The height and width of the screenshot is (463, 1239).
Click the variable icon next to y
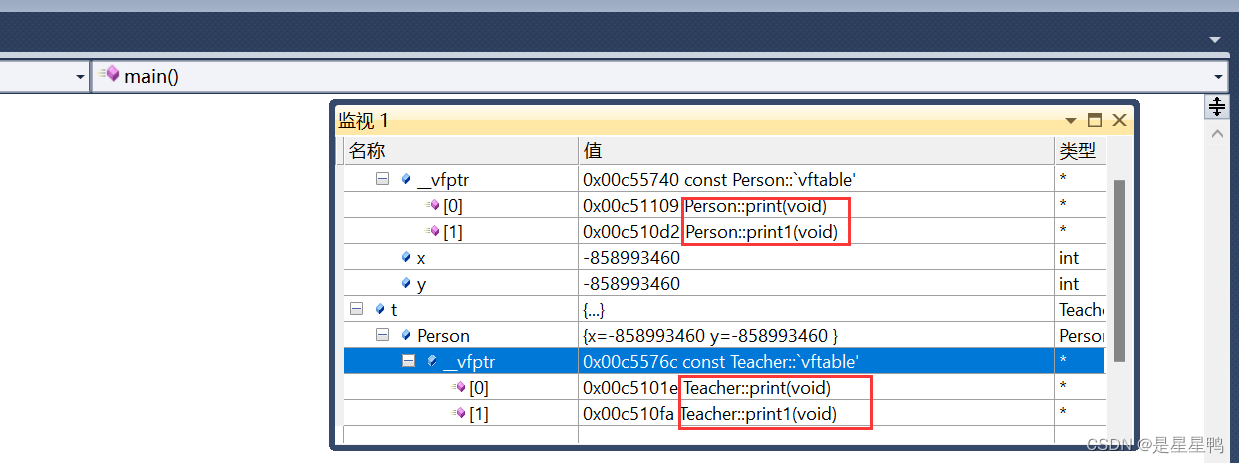pos(406,283)
